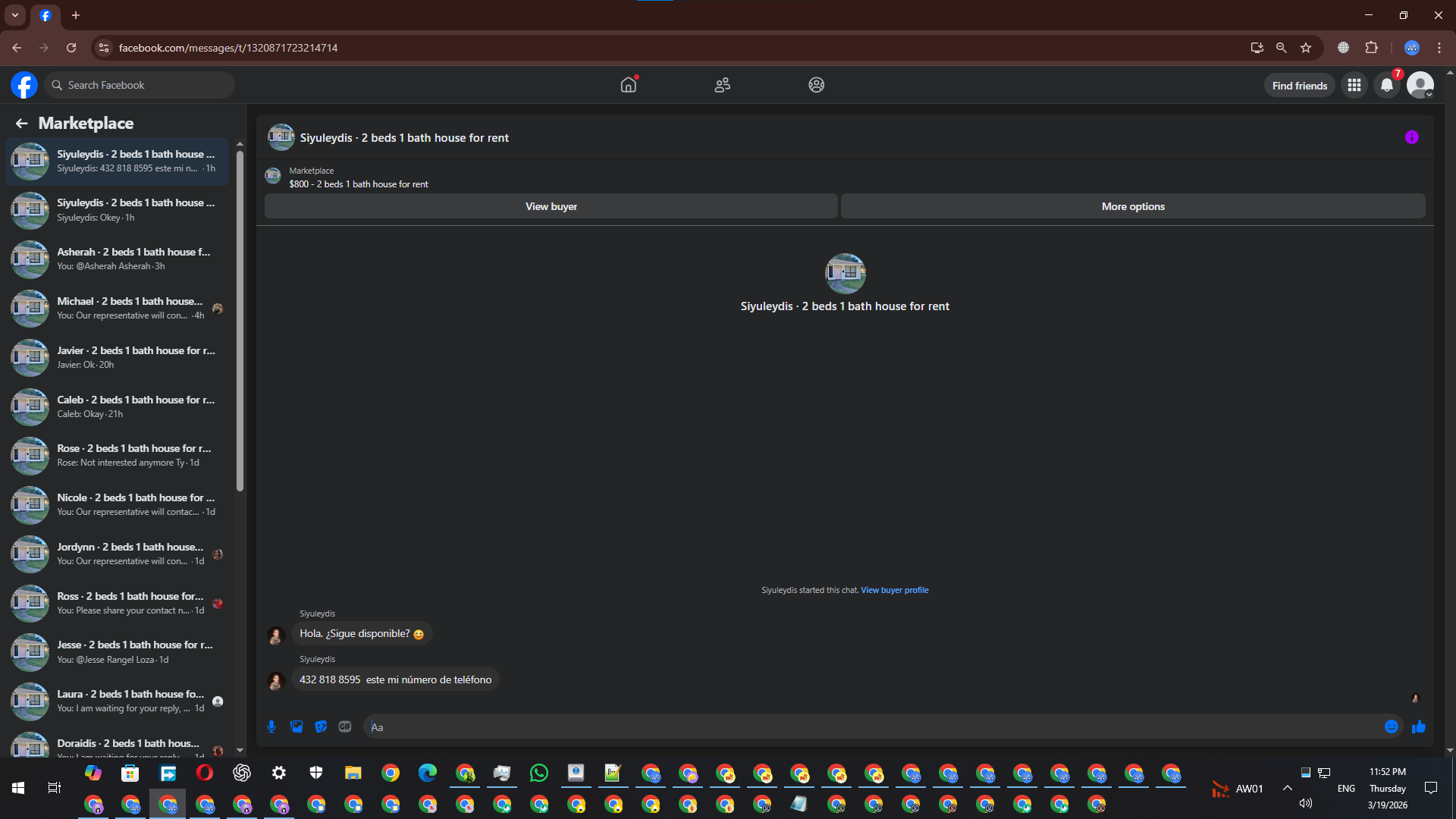Click the View buyer button
This screenshot has height=819, width=1456.
[551, 206]
